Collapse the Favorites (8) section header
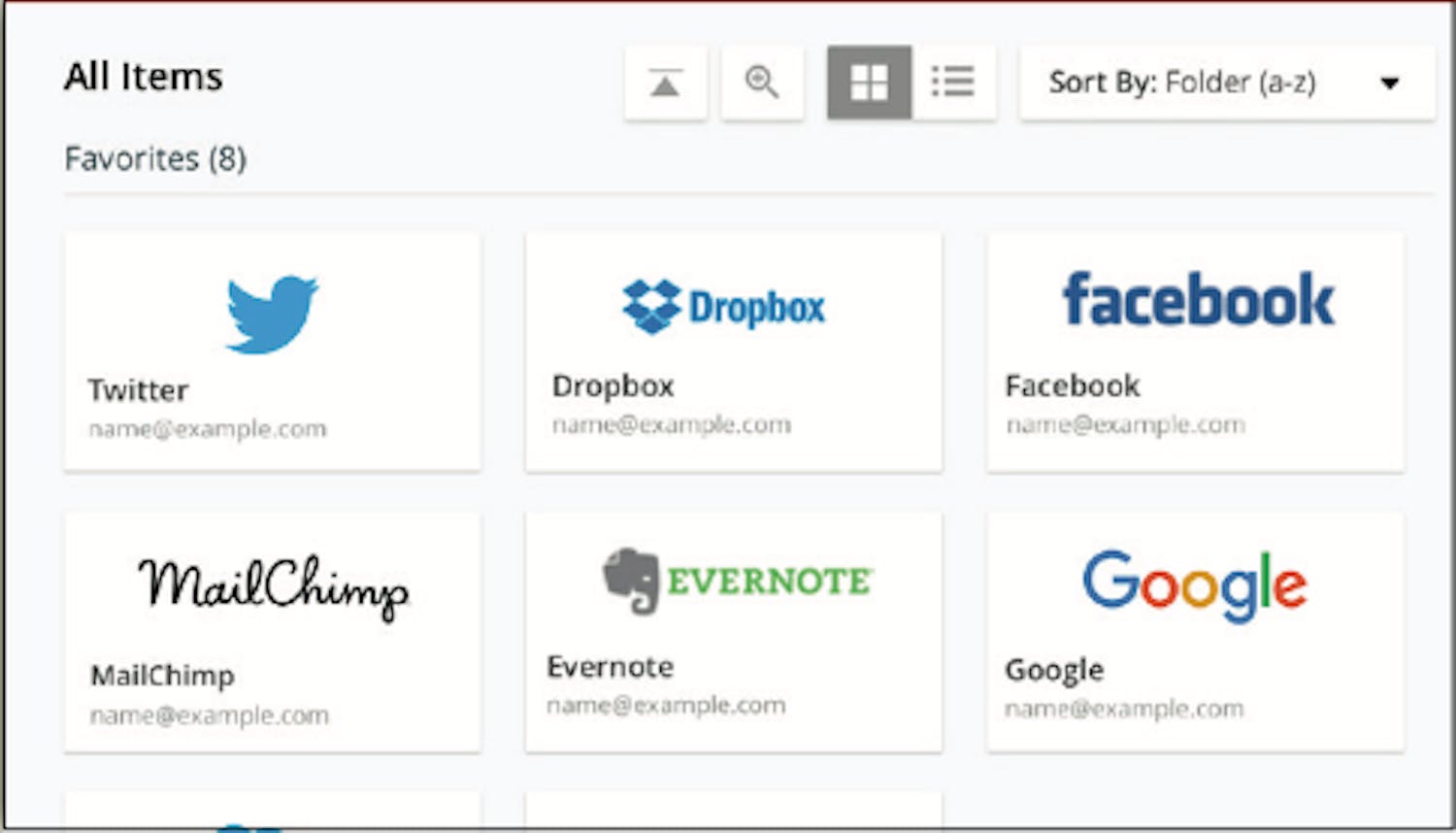 pos(155,158)
